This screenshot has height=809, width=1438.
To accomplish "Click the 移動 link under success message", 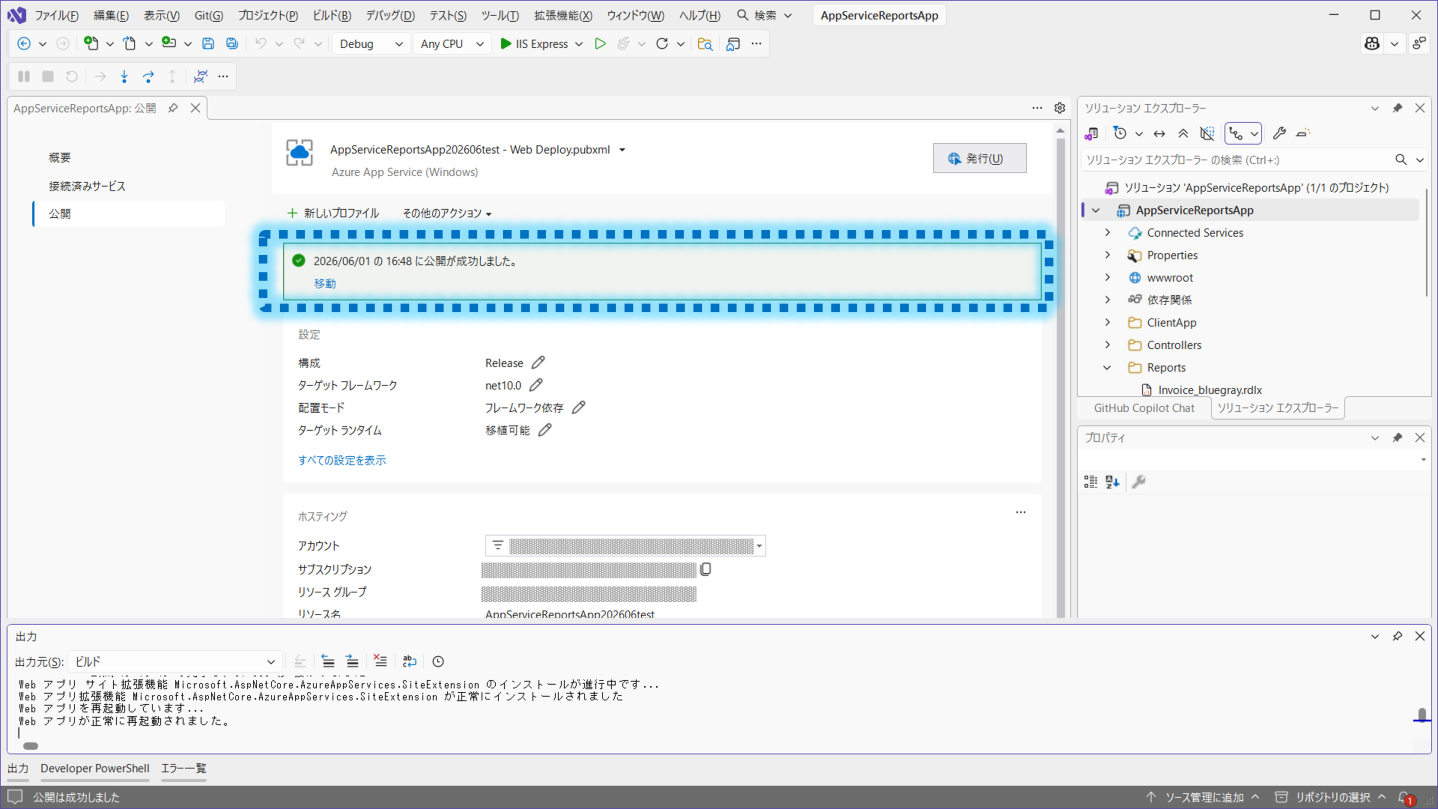I will 325,284.
